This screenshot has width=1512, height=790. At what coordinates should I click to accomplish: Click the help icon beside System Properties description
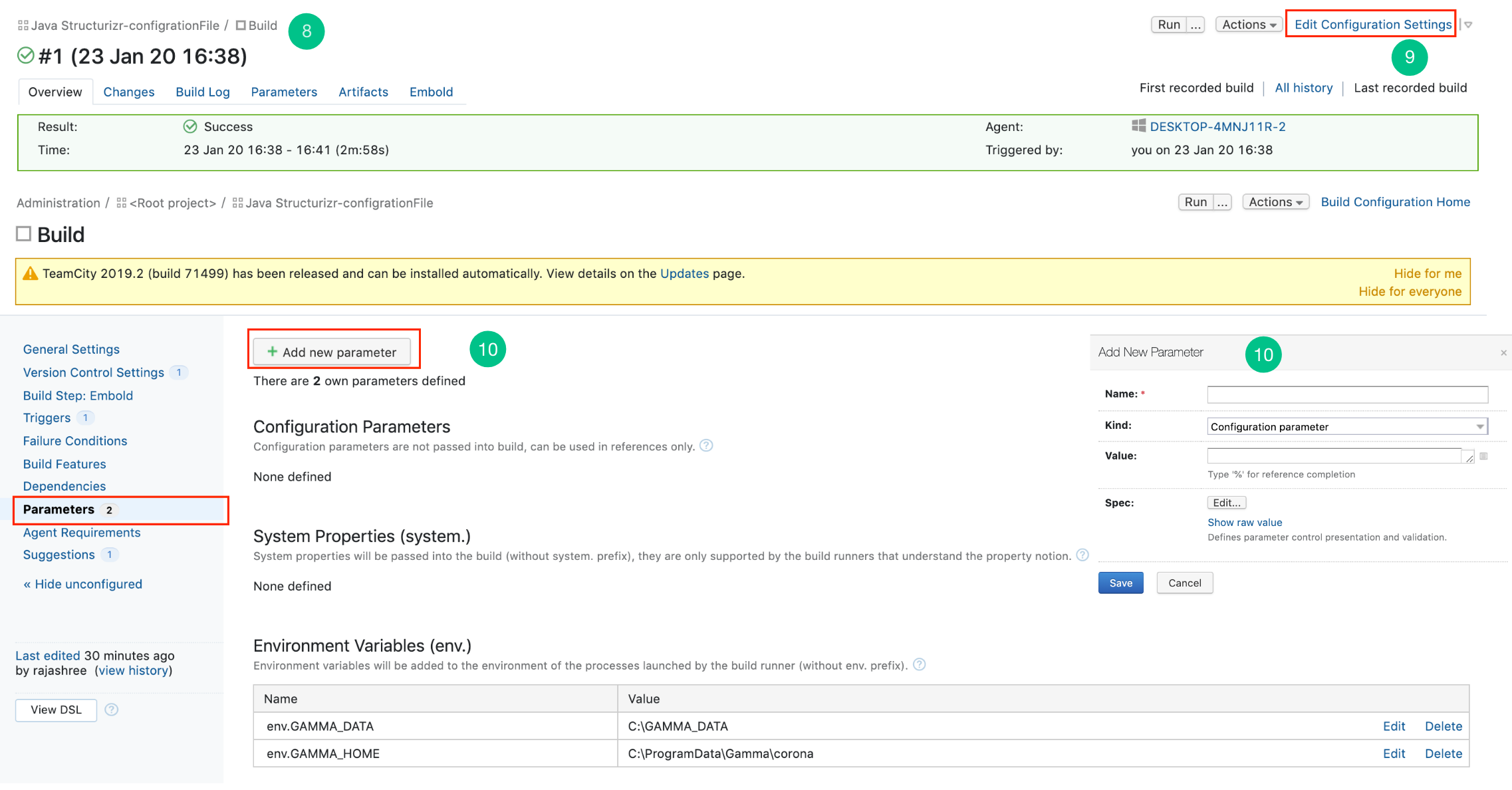[x=1082, y=555]
